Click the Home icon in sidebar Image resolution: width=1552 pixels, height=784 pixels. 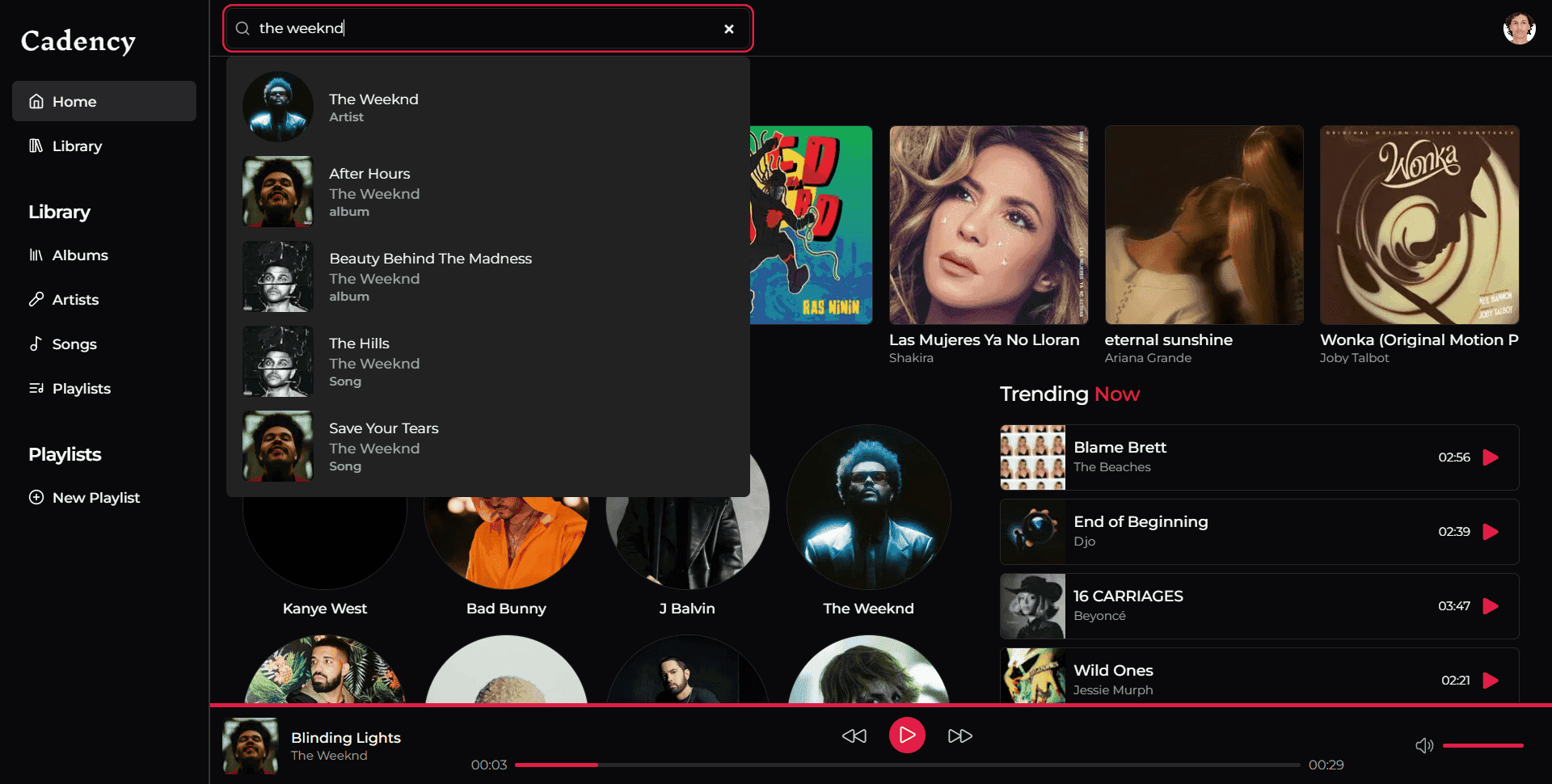click(x=36, y=101)
